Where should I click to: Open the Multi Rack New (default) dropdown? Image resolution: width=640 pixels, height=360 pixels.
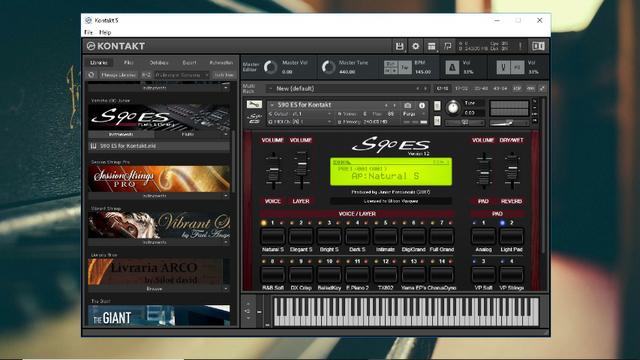pos(346,89)
